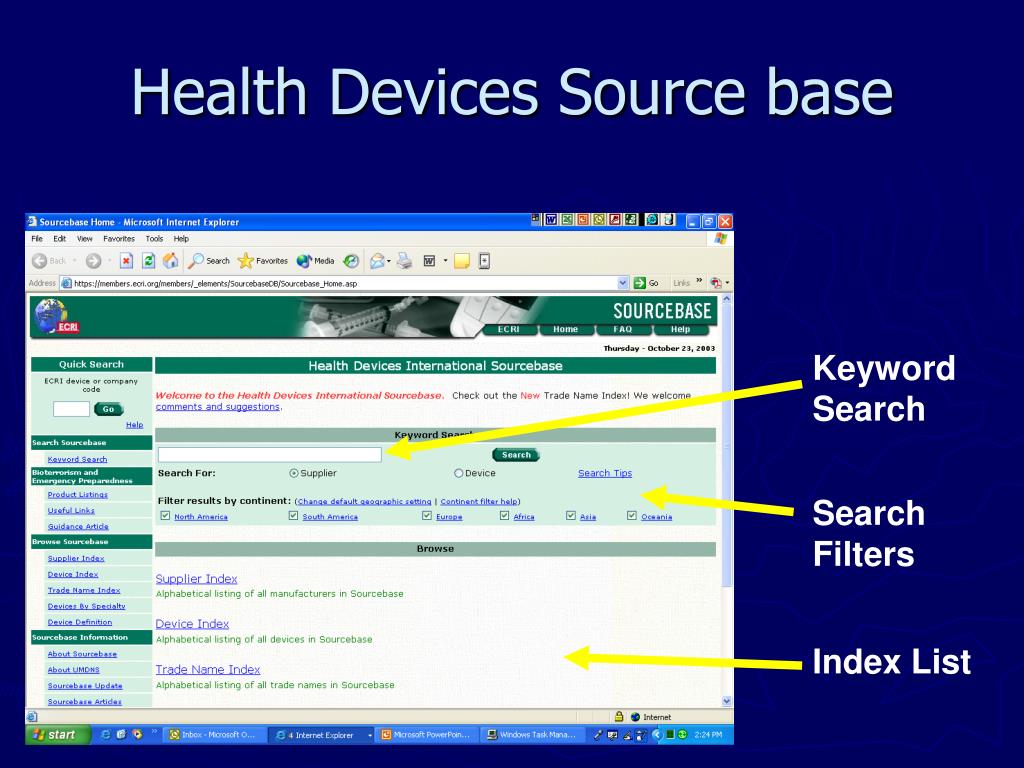
Task: Open the Favorites star in toolbar
Action: 263,261
